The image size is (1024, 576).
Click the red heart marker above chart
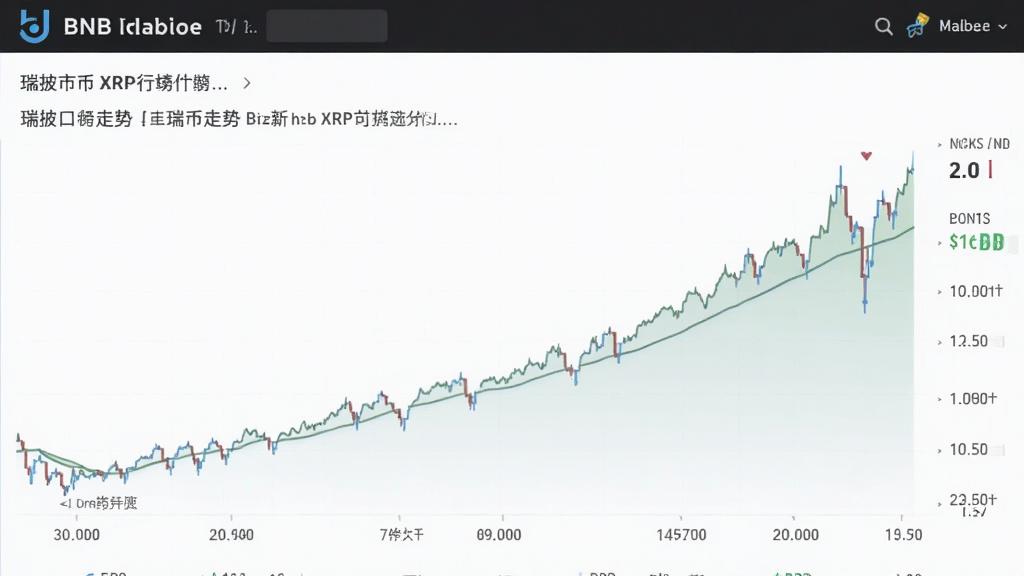click(866, 156)
